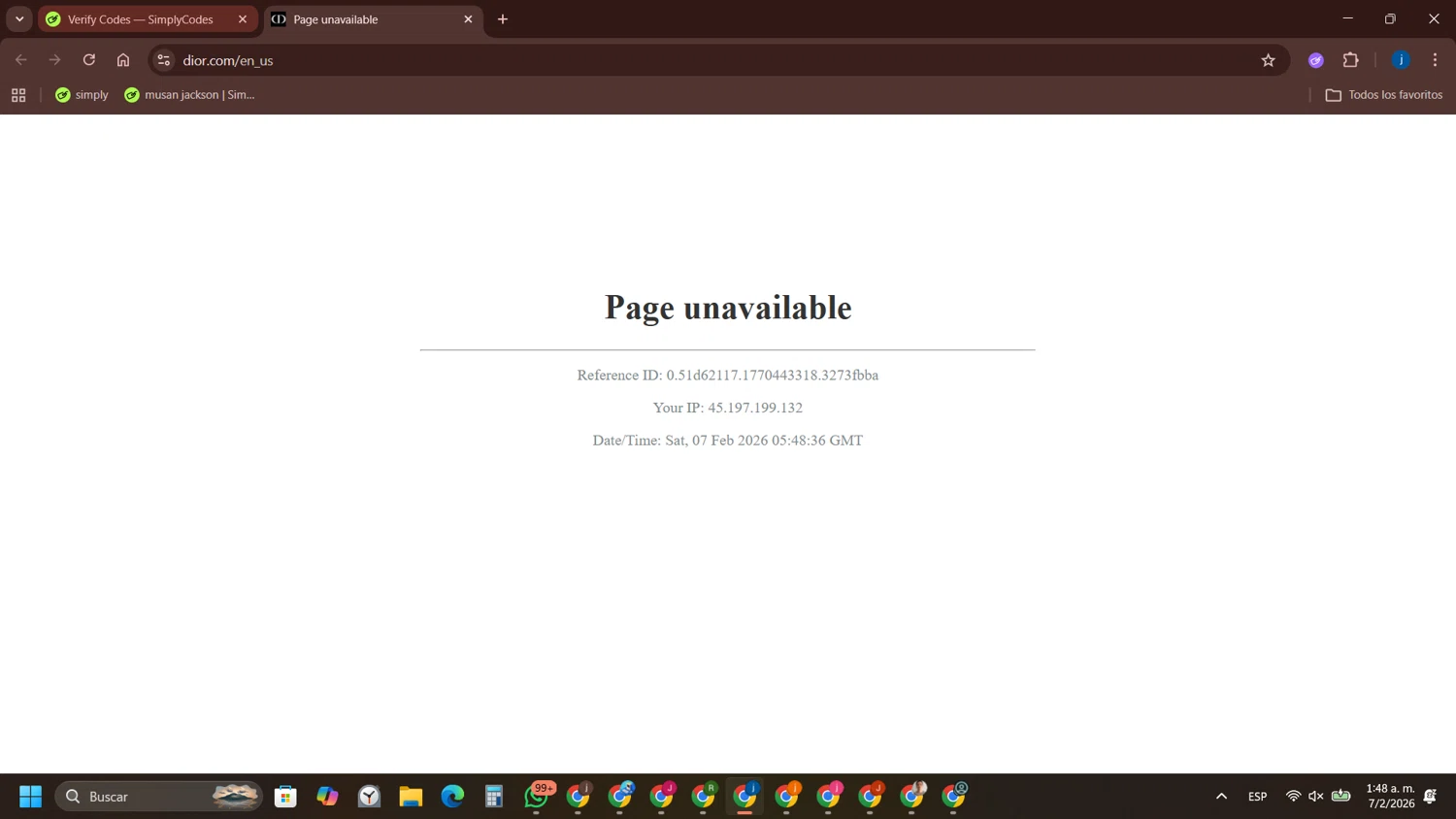Open the purple SimplyCodes extension icon
Image resolution: width=1456 pixels, height=819 pixels.
[x=1316, y=60]
